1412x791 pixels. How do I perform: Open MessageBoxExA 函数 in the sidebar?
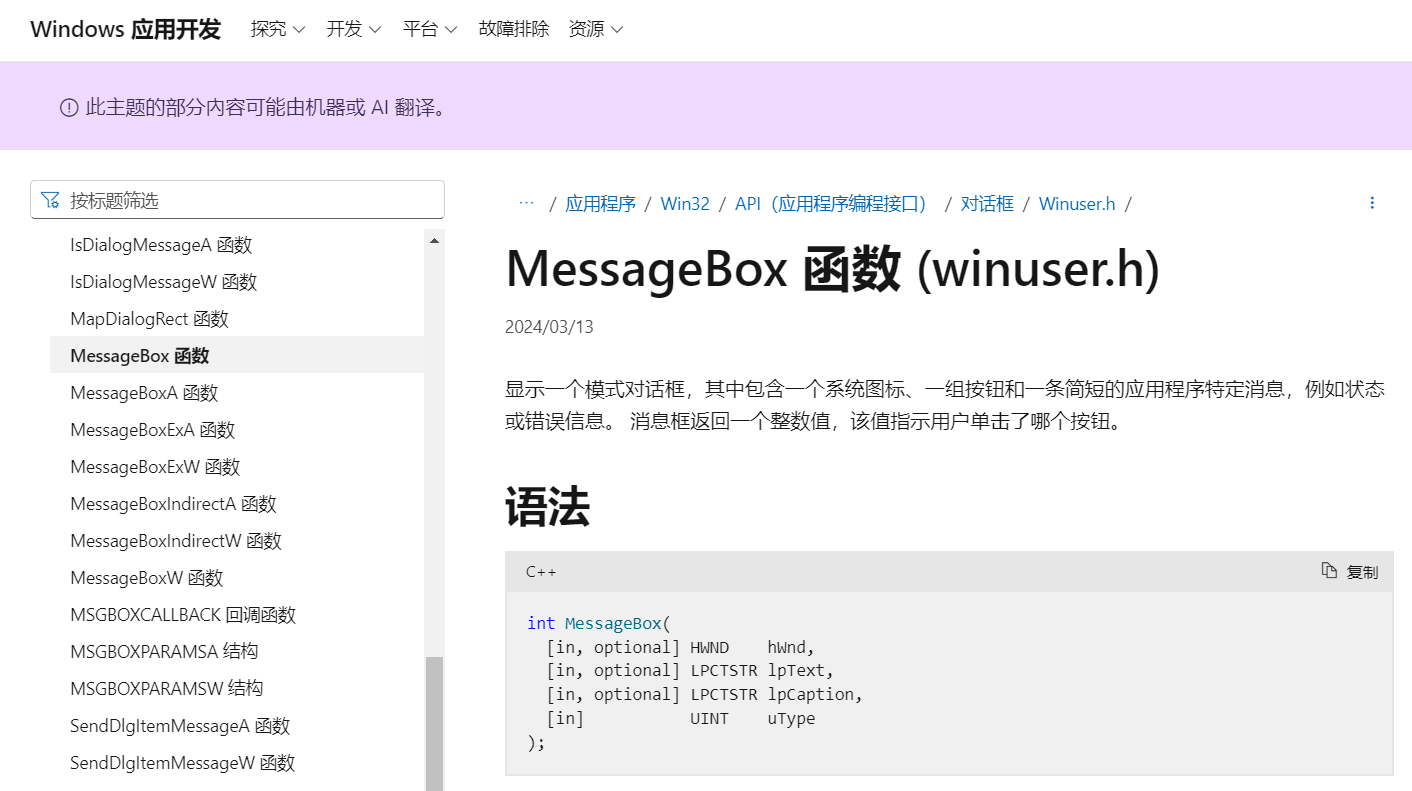(152, 430)
